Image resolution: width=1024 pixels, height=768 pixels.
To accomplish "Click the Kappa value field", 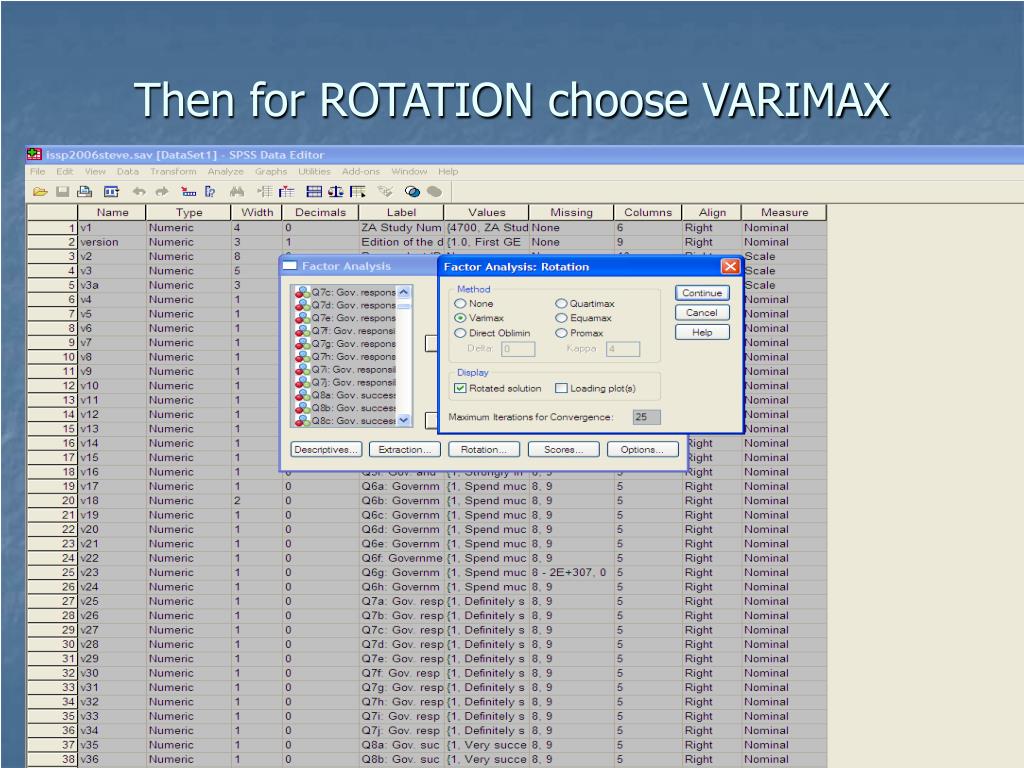I will pos(622,349).
